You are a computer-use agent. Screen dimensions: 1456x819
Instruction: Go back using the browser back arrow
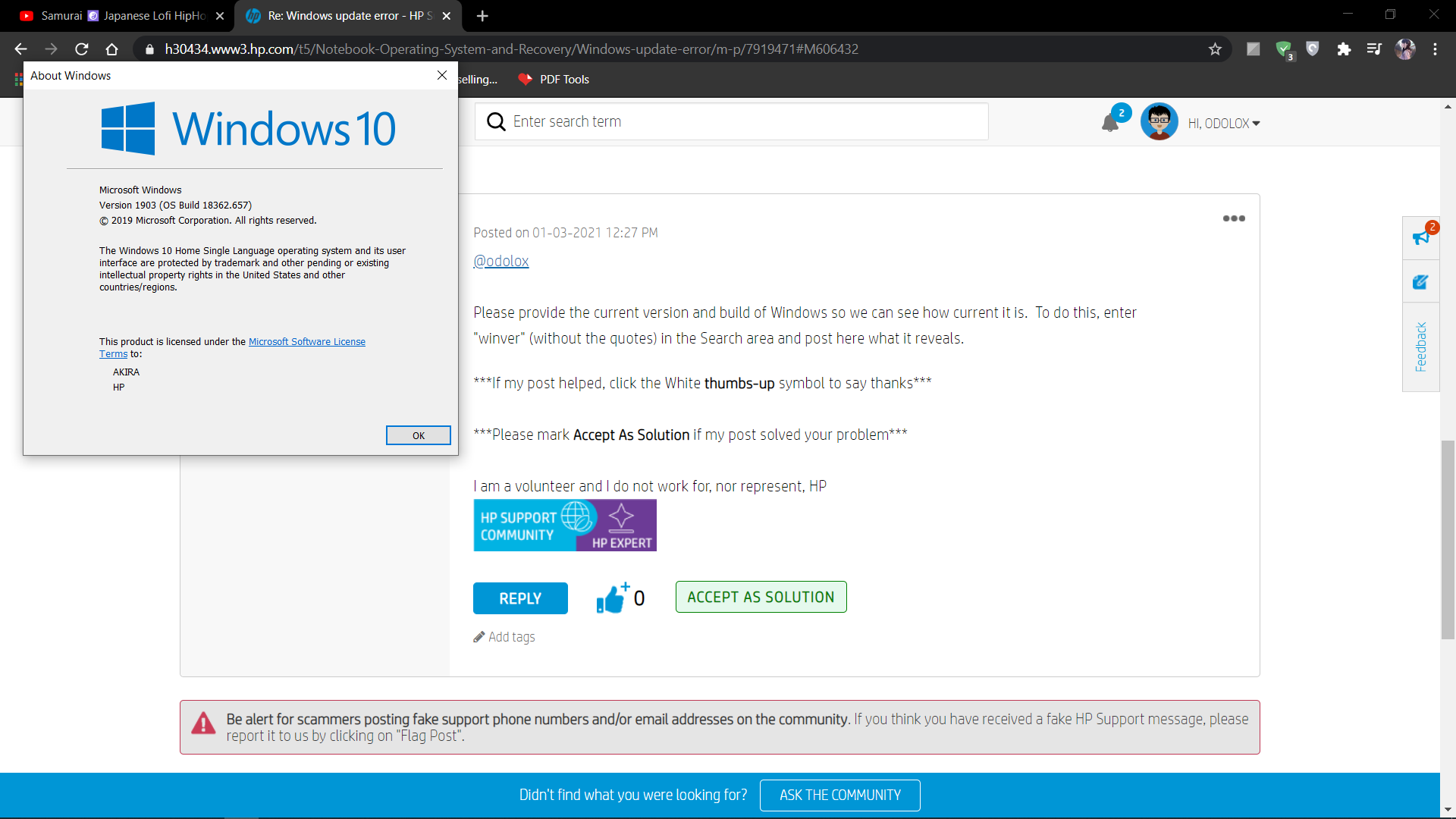(x=20, y=49)
